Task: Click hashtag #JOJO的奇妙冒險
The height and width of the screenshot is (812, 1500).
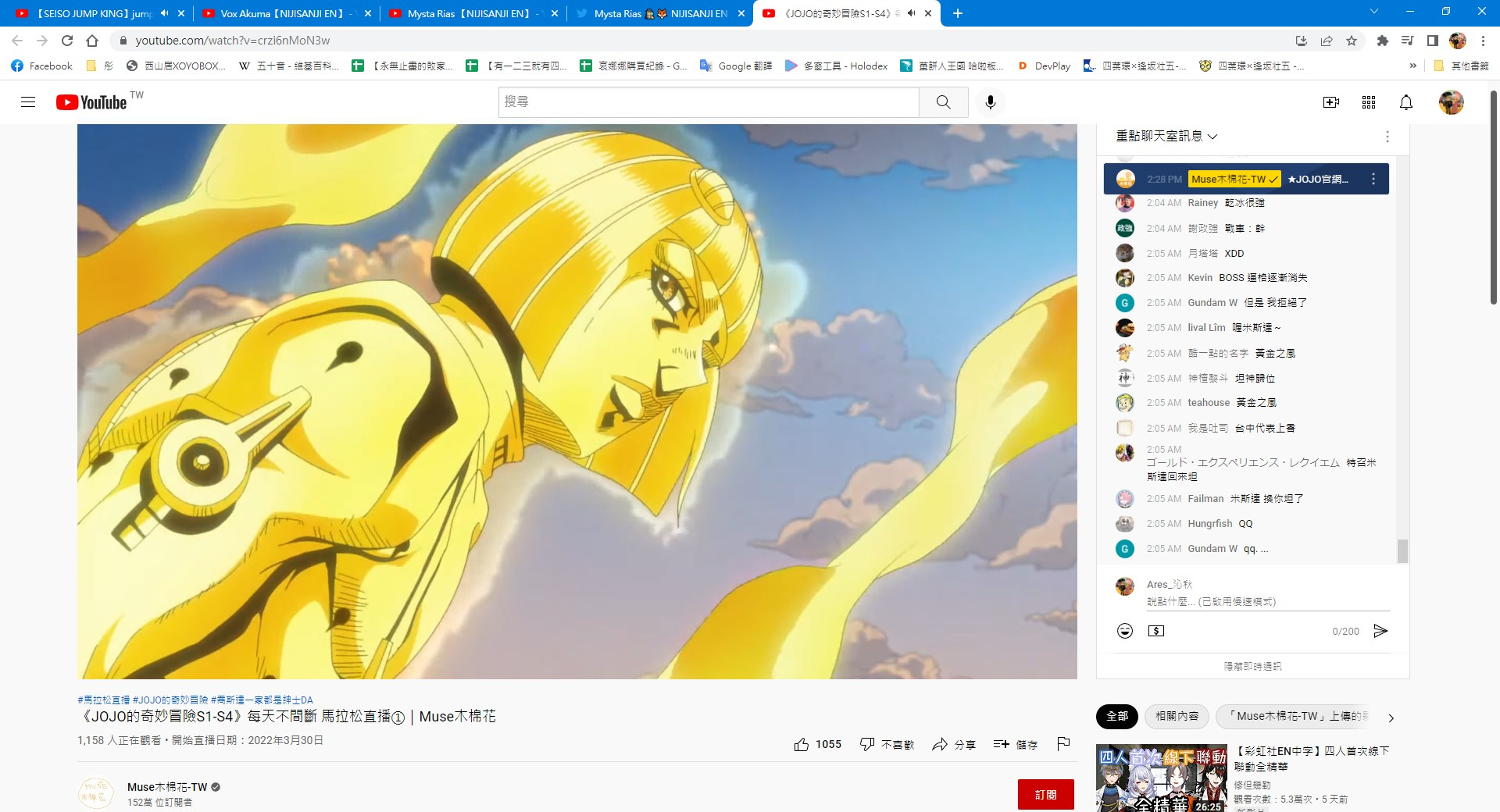Action: 170,700
